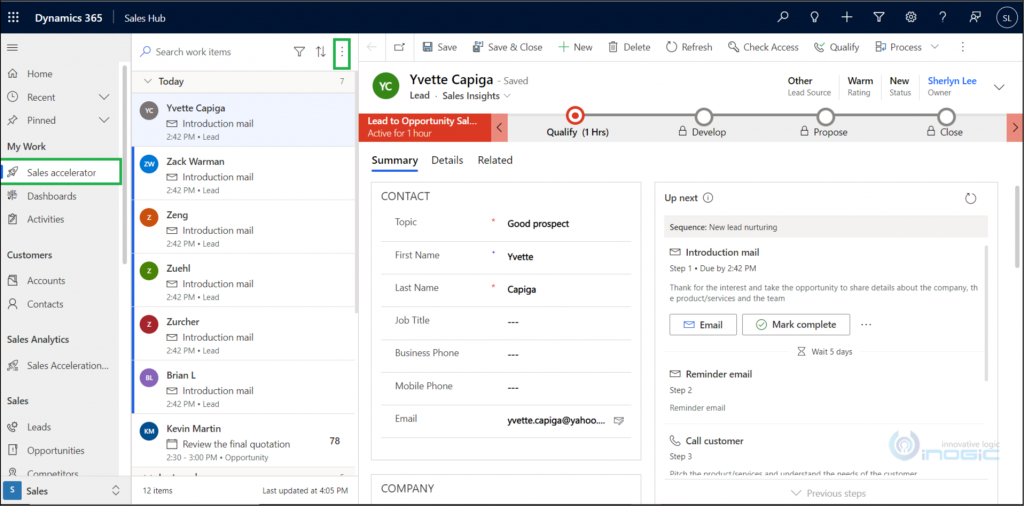Expand Previous steps
1024x506 pixels.
point(828,494)
